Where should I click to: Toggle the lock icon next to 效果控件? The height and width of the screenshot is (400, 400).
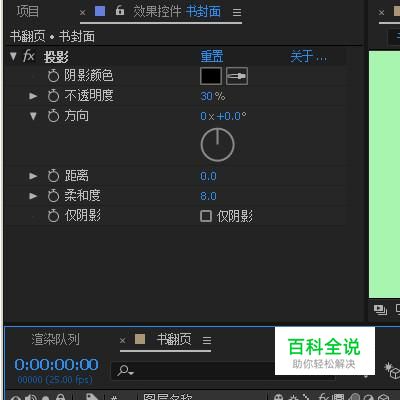[120, 11]
